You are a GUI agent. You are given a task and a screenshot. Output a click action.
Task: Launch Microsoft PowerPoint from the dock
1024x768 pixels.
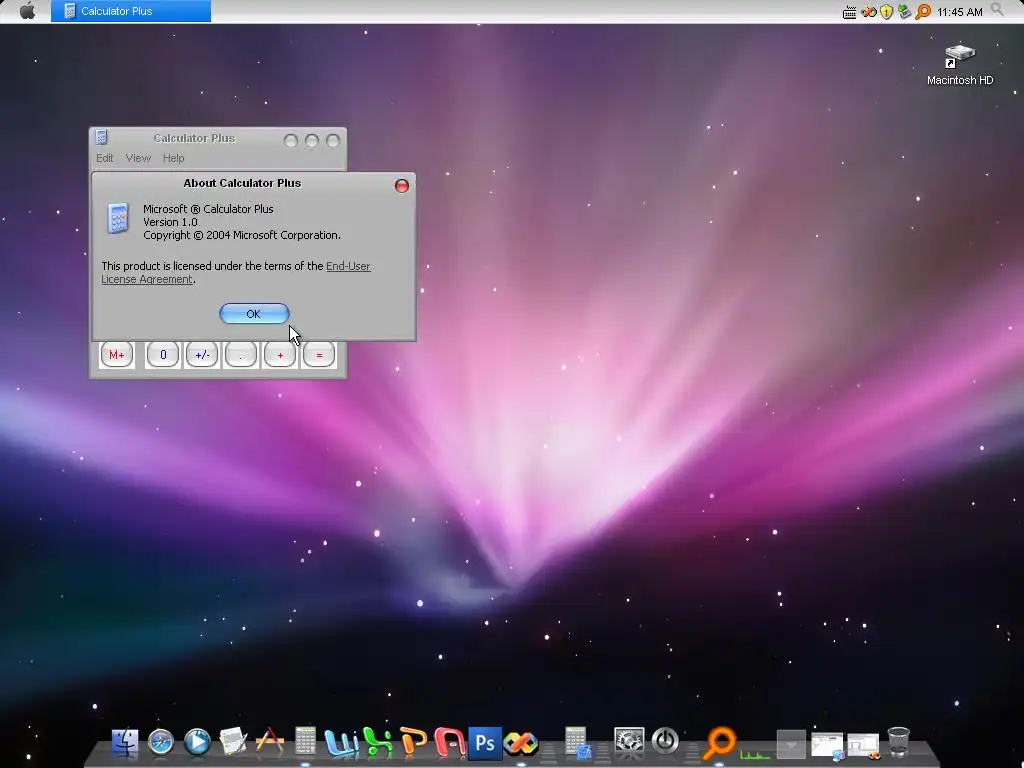pos(413,743)
